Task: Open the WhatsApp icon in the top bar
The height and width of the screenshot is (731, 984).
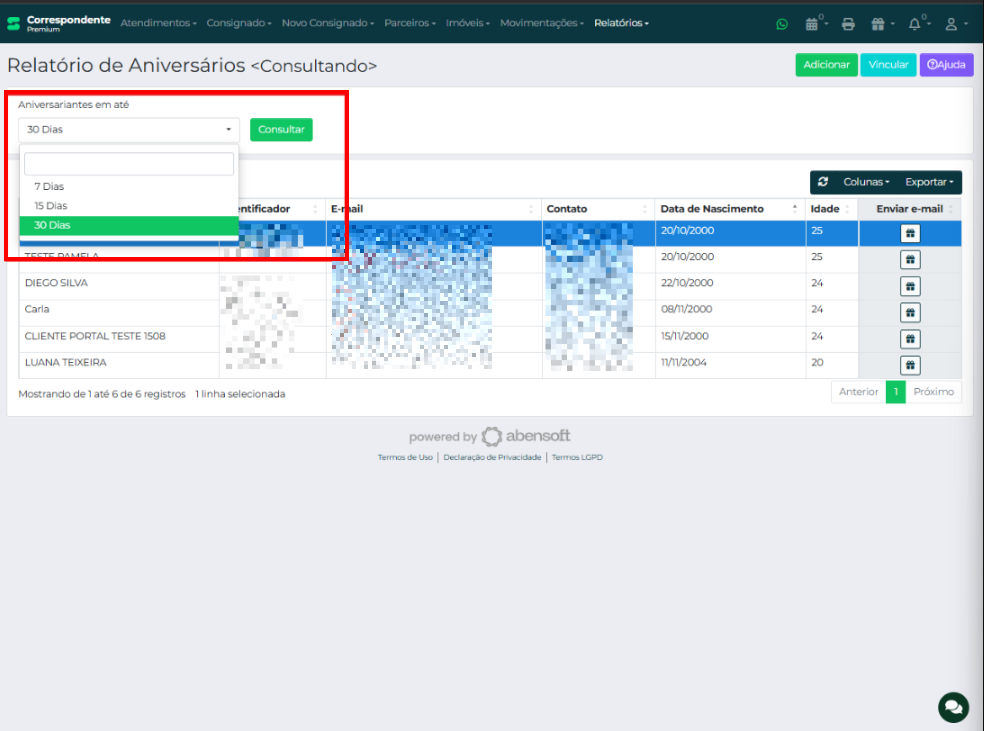Action: [x=782, y=24]
